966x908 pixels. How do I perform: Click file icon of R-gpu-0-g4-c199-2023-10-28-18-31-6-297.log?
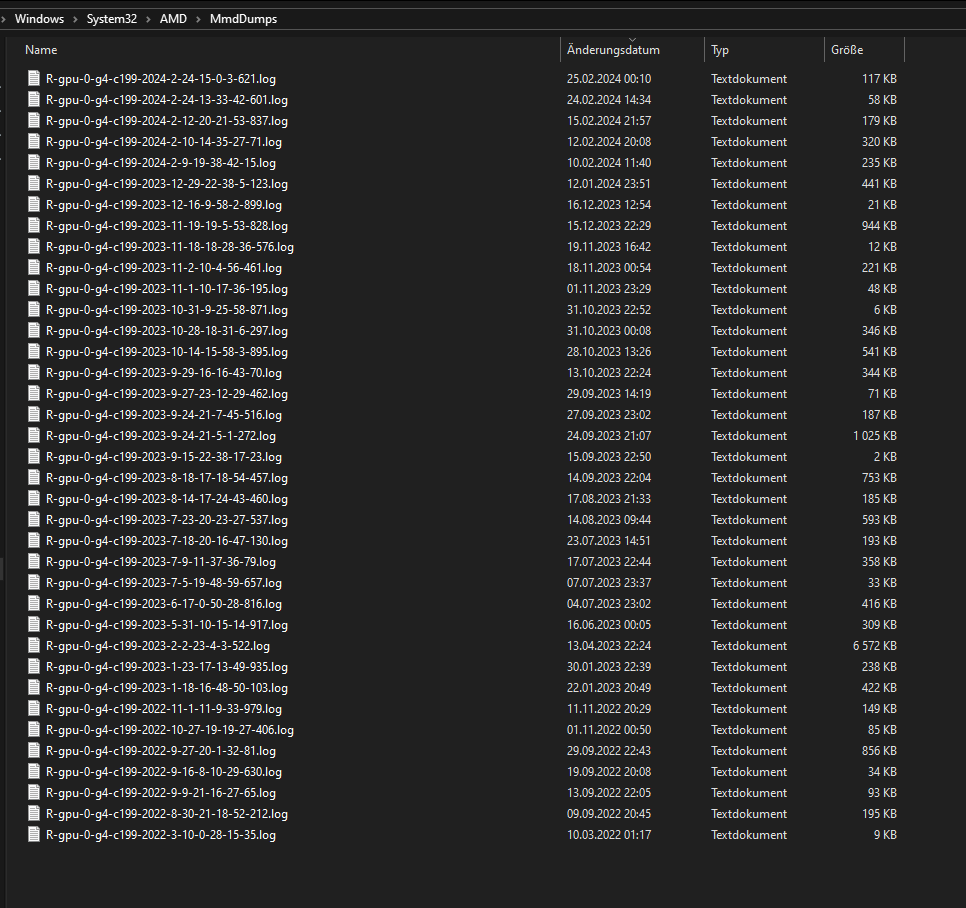click(x=34, y=330)
